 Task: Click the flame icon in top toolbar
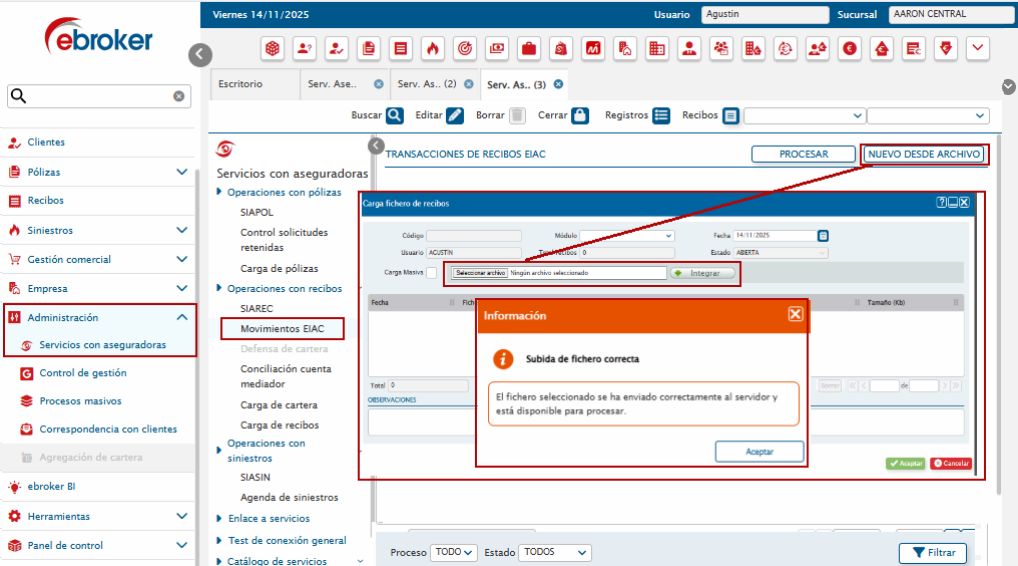432,48
